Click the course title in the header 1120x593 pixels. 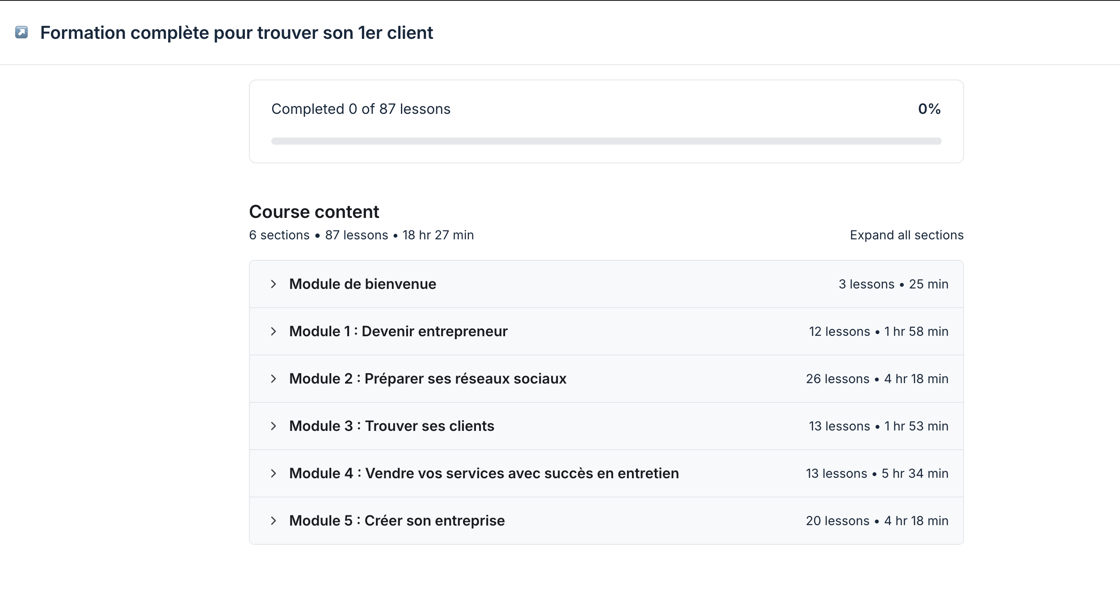[236, 33]
